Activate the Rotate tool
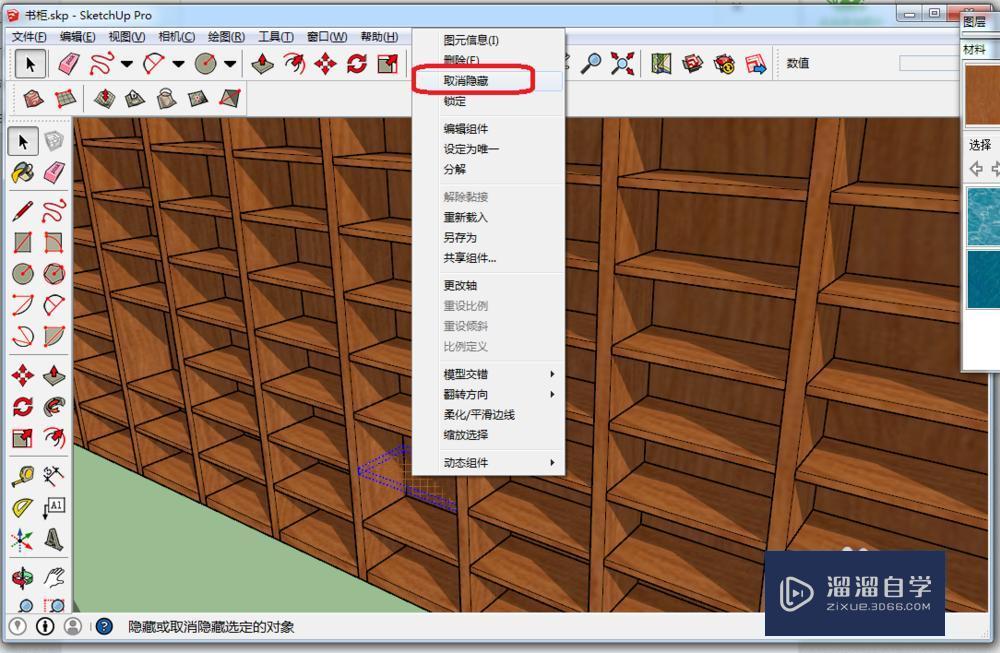This screenshot has width=1000, height=653. (355, 62)
